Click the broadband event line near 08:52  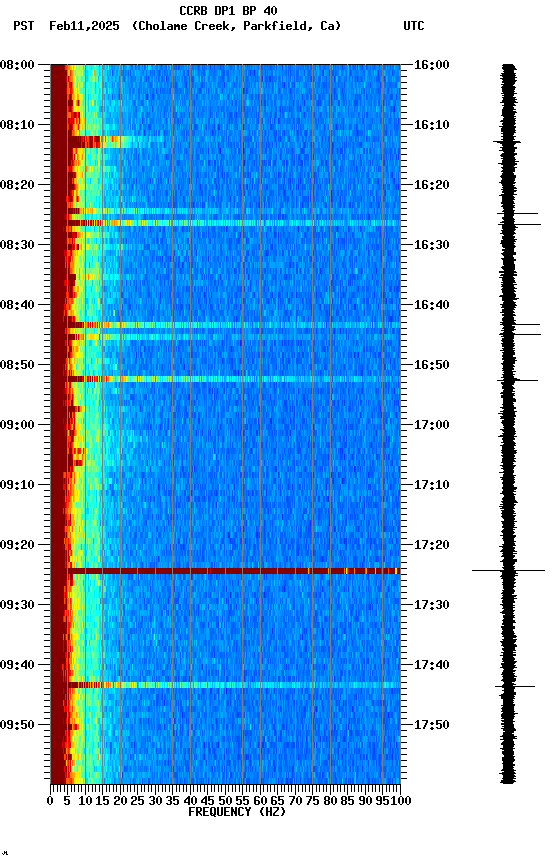[234, 380]
